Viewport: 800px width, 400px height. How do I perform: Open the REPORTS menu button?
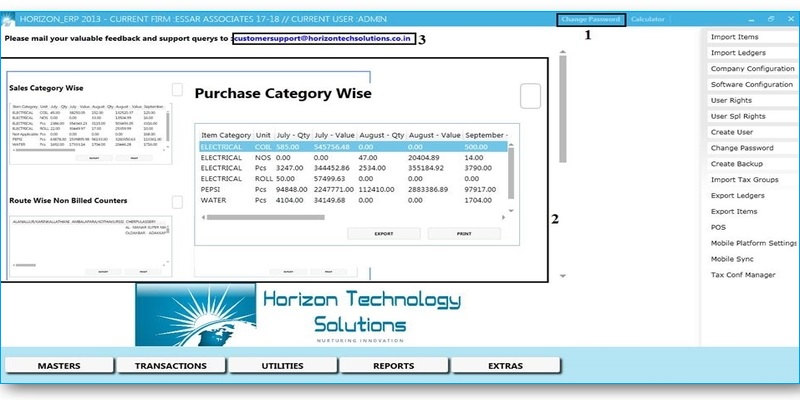pos(394,366)
